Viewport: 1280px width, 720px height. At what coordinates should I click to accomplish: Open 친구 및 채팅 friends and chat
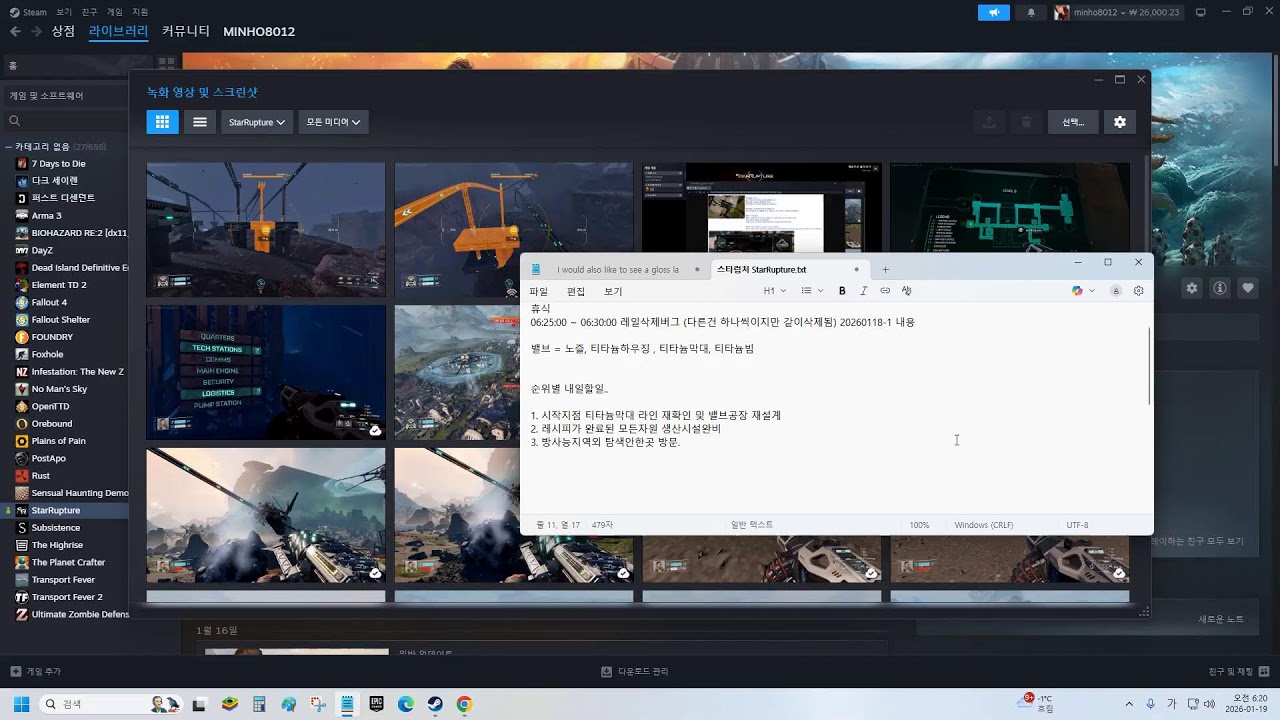(1237, 671)
